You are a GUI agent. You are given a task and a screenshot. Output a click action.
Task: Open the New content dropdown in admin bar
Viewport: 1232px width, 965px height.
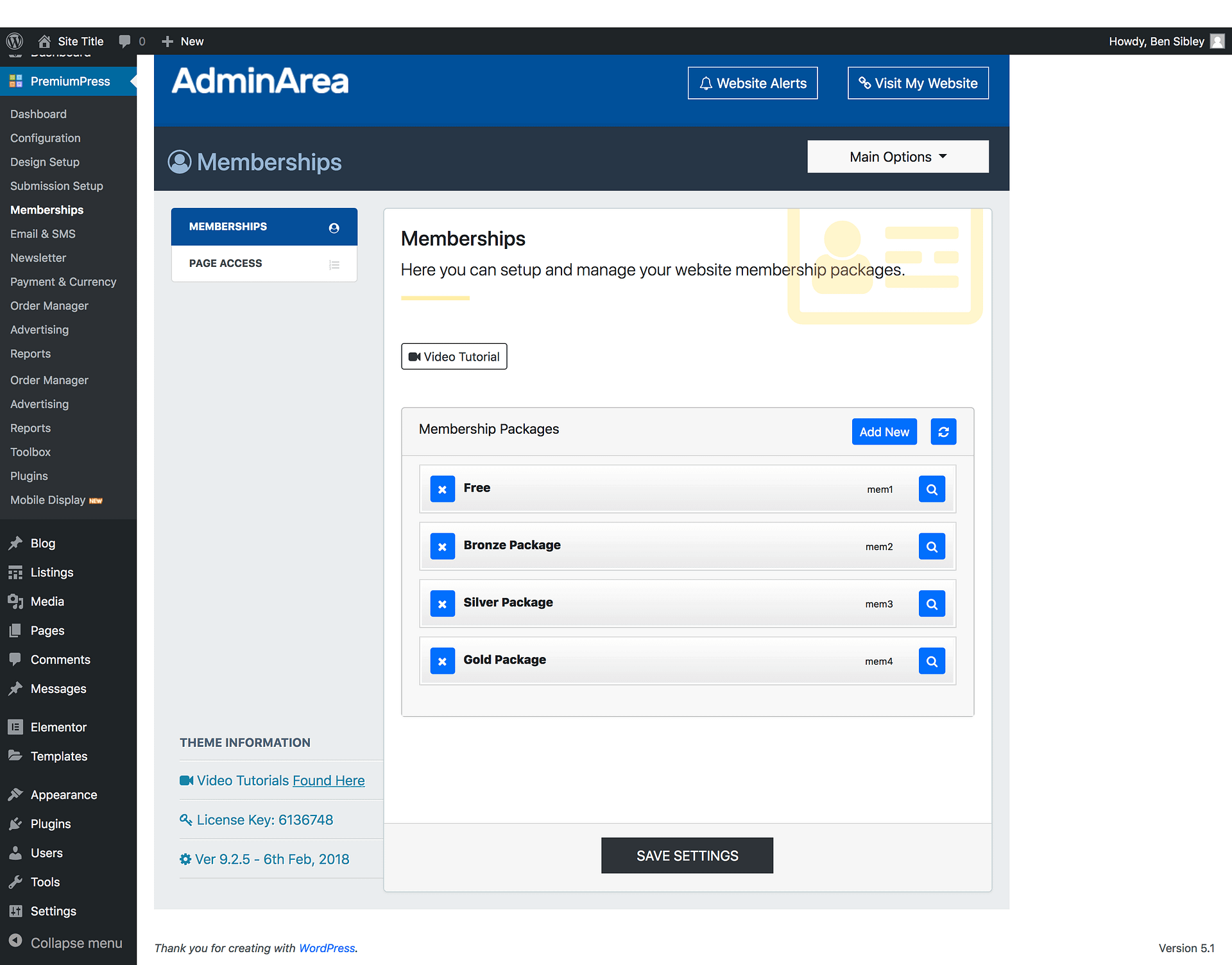pyautogui.click(x=183, y=41)
